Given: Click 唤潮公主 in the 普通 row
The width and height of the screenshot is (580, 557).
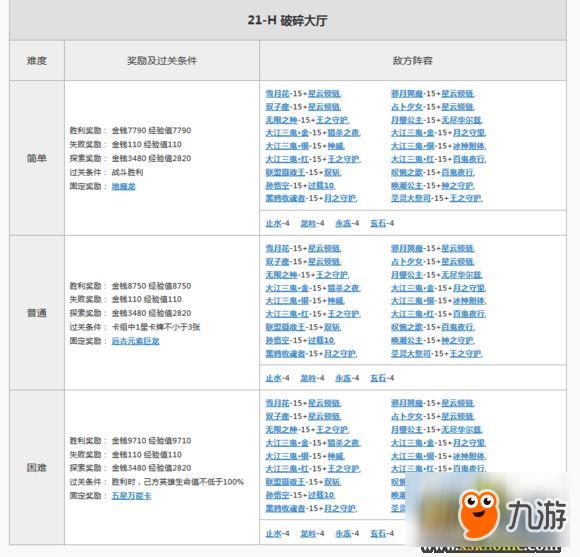Looking at the screenshot, I should pyautogui.click(x=407, y=340).
